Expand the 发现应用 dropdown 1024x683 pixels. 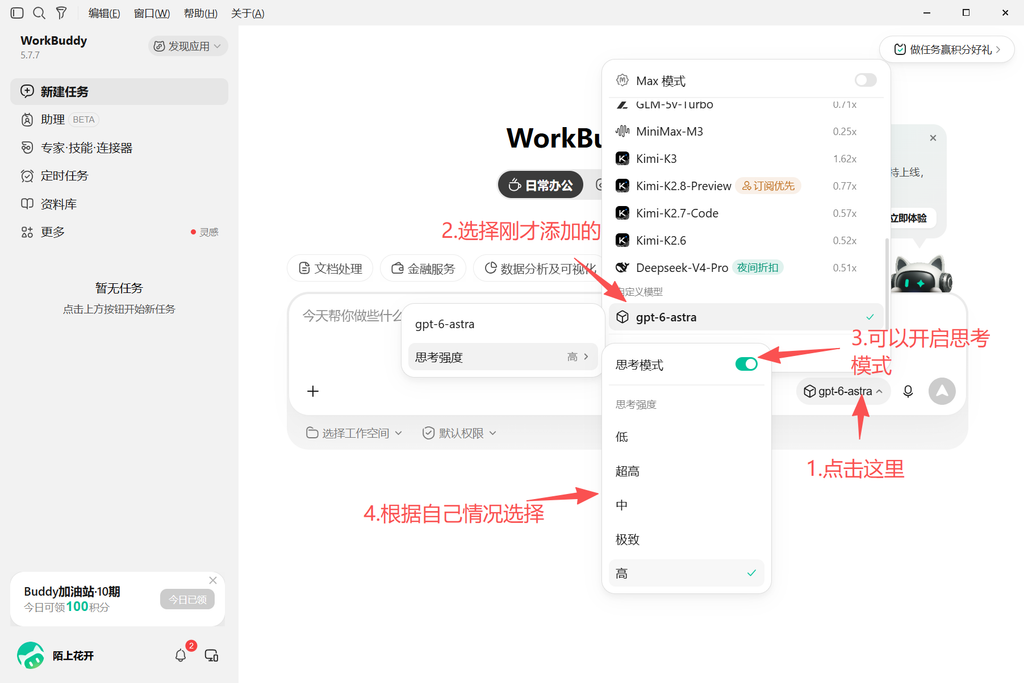[187, 46]
